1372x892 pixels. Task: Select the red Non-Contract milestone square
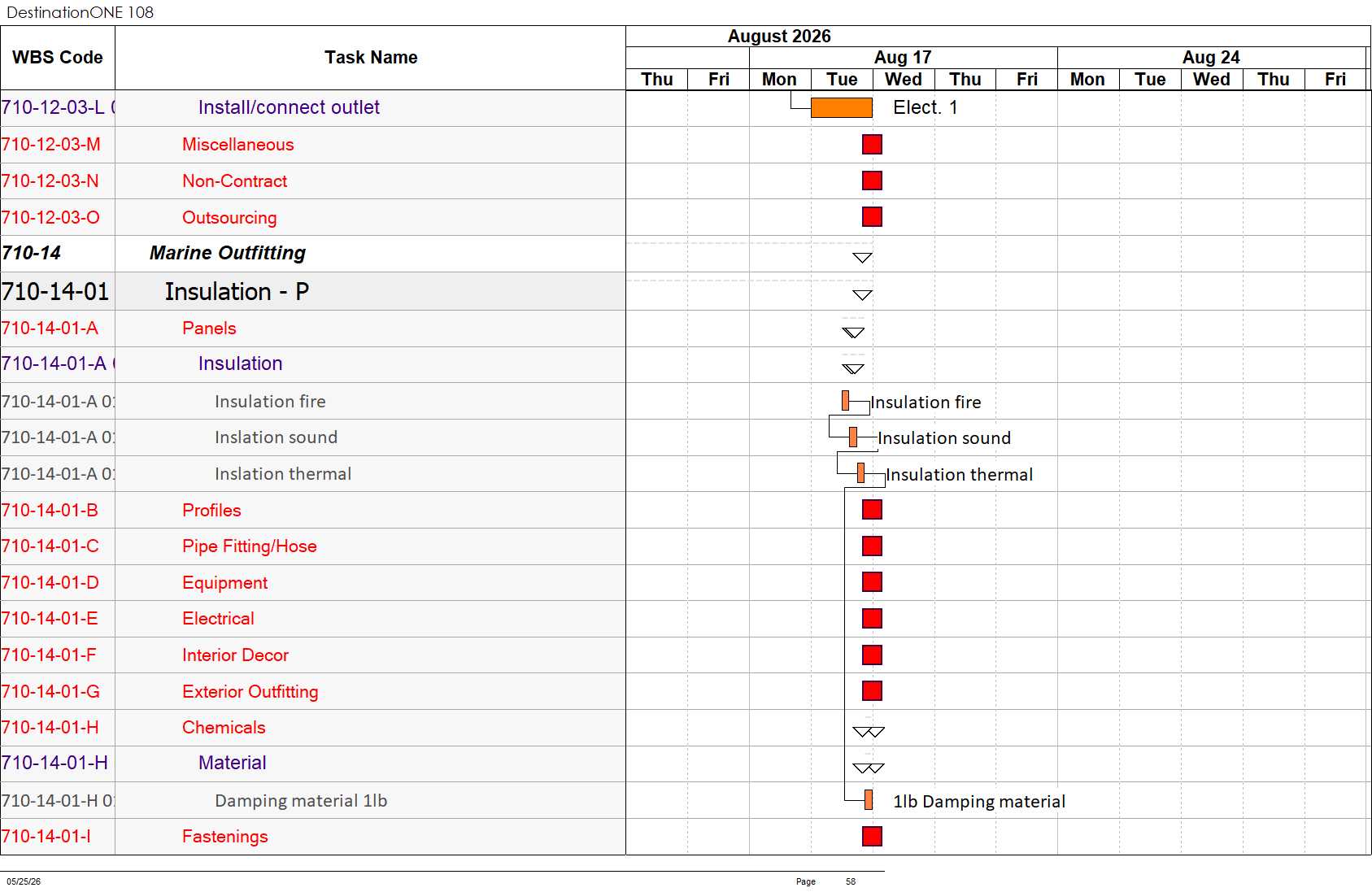click(x=872, y=181)
